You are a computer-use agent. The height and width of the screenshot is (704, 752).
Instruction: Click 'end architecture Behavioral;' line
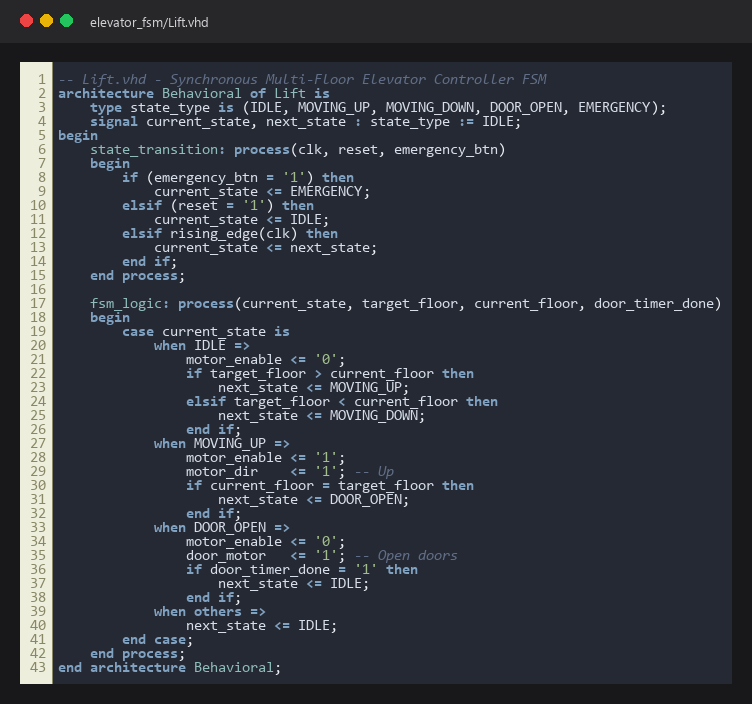coord(169,668)
